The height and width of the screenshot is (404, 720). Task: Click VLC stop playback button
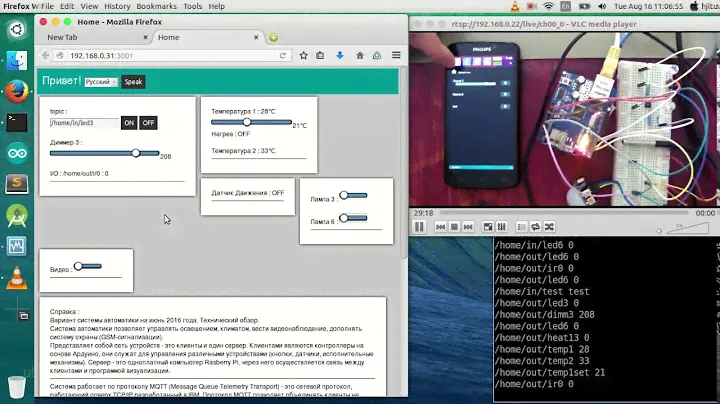pos(454,227)
